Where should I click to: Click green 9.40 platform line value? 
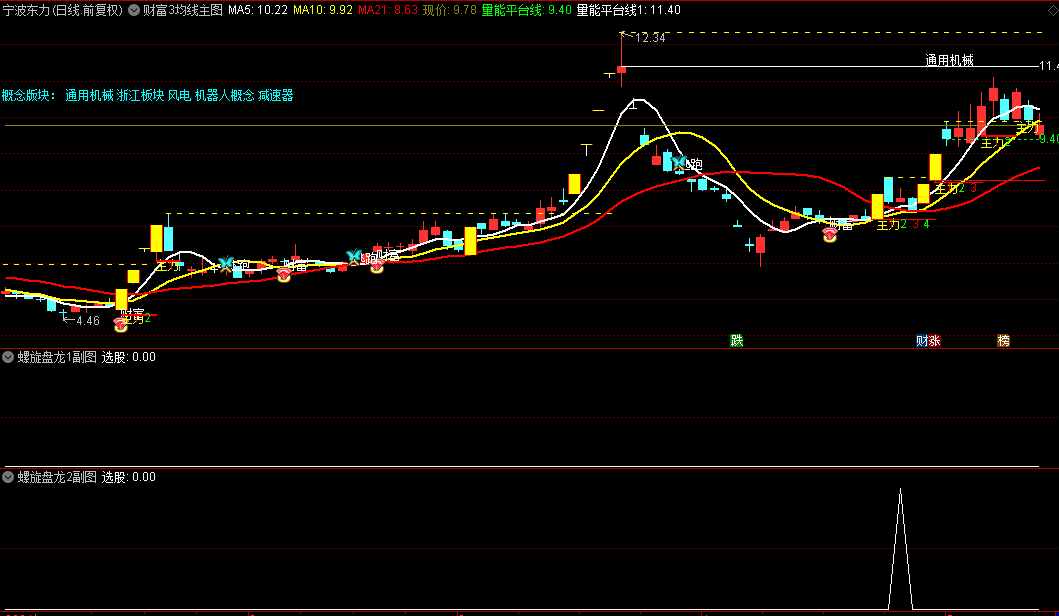(x=1049, y=139)
